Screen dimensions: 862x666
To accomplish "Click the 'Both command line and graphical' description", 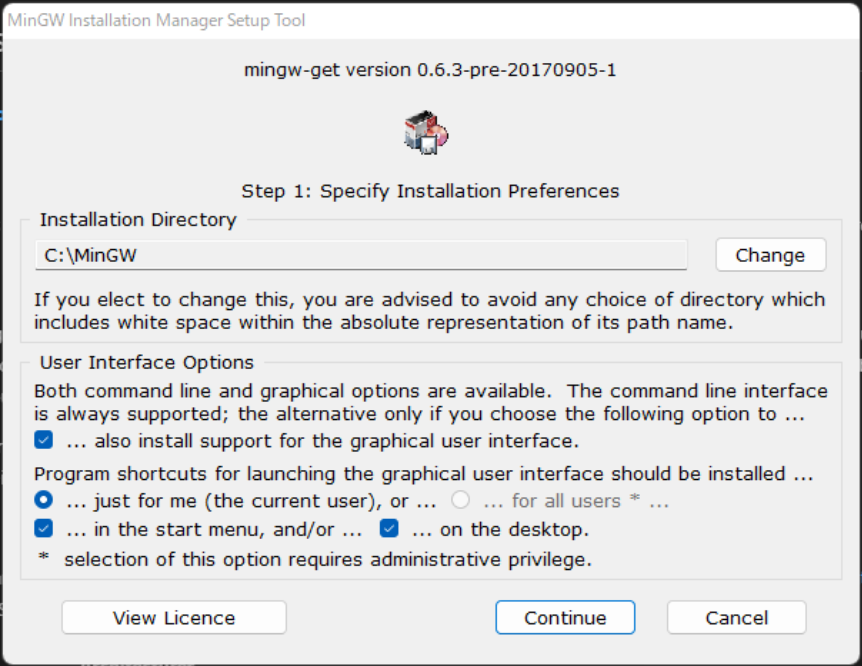I will 430,402.
